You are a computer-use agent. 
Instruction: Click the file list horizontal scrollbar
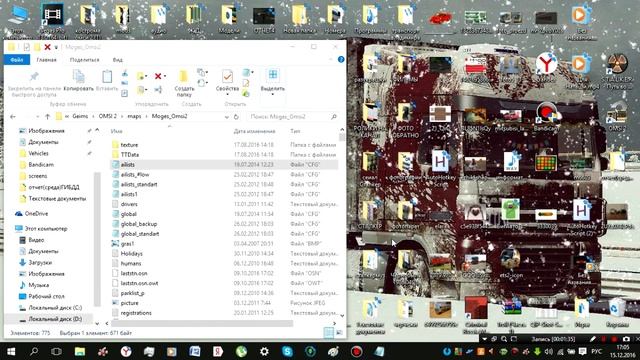point(202,323)
